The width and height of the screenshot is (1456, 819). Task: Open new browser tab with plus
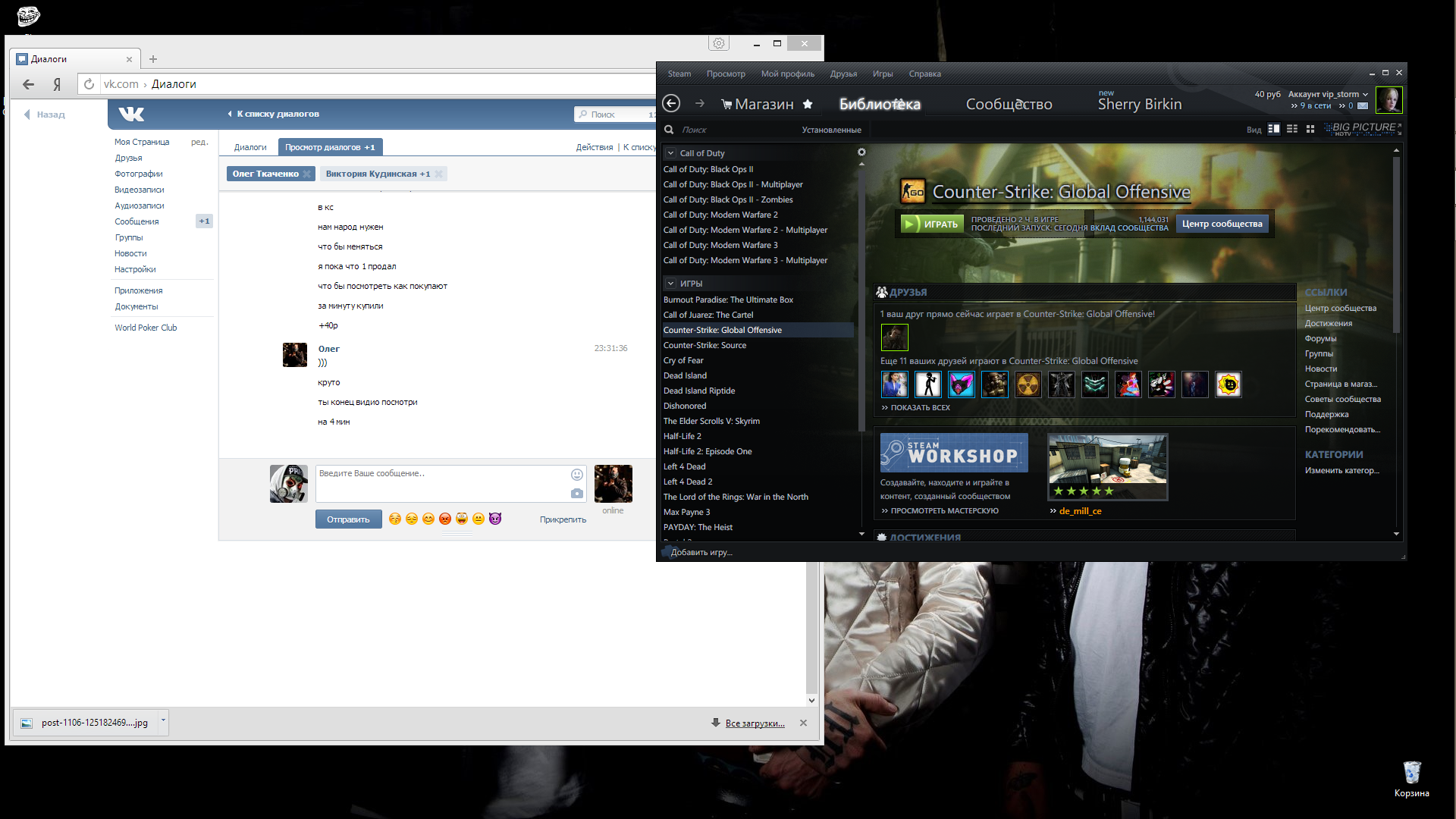[153, 59]
